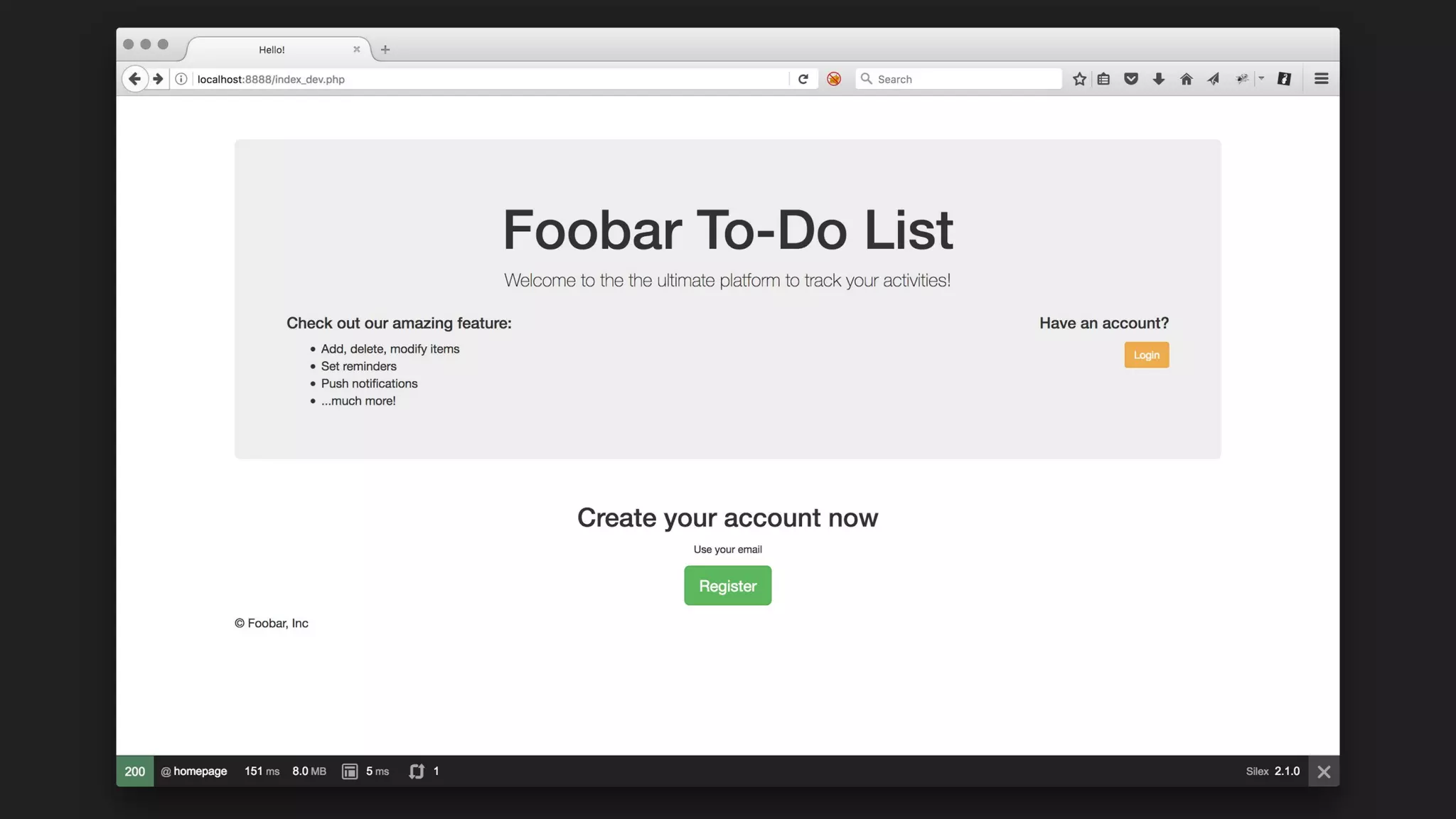
Task: Click the browser Search input field
Action: [x=958, y=79]
